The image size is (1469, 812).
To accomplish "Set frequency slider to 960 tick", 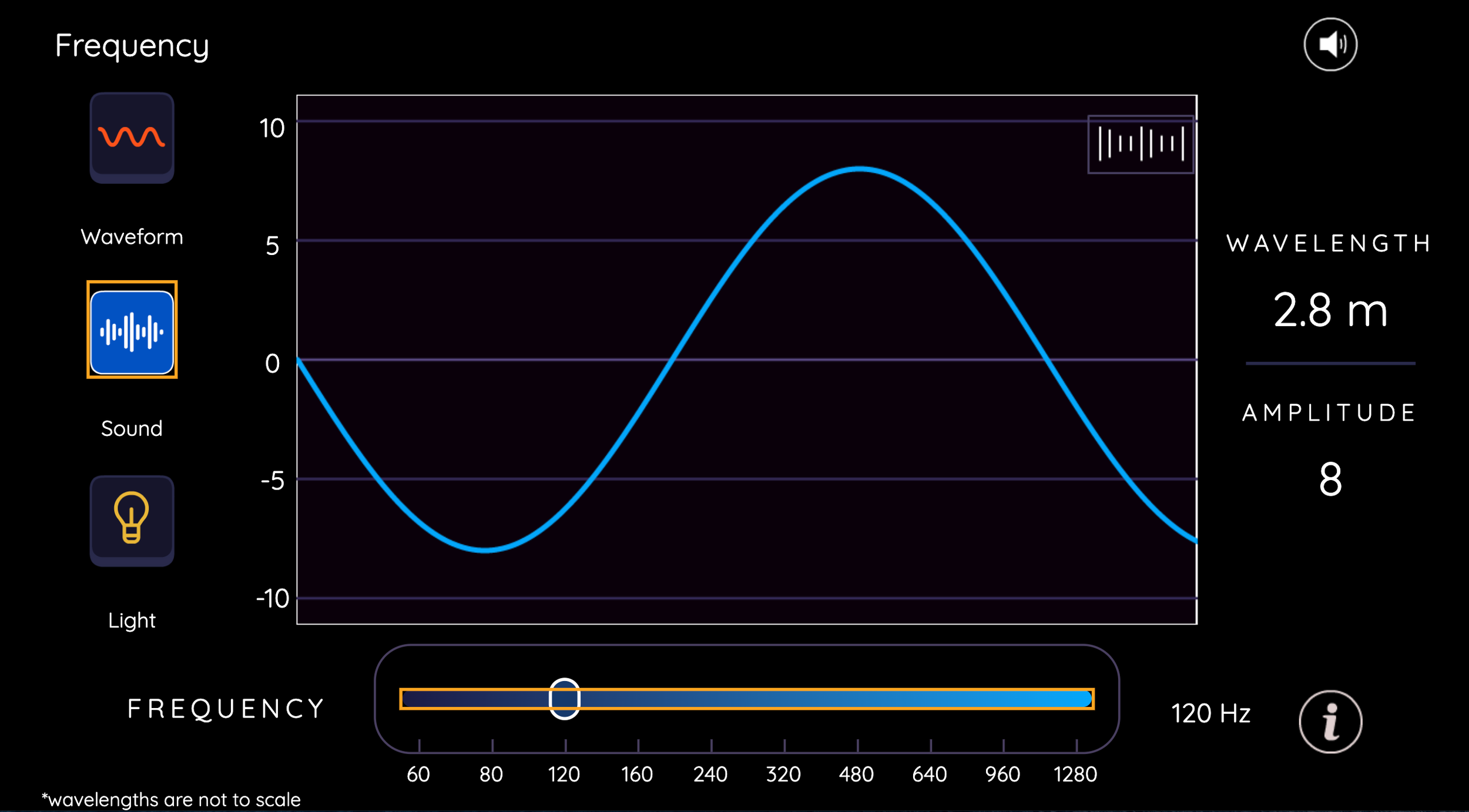I will [1004, 699].
